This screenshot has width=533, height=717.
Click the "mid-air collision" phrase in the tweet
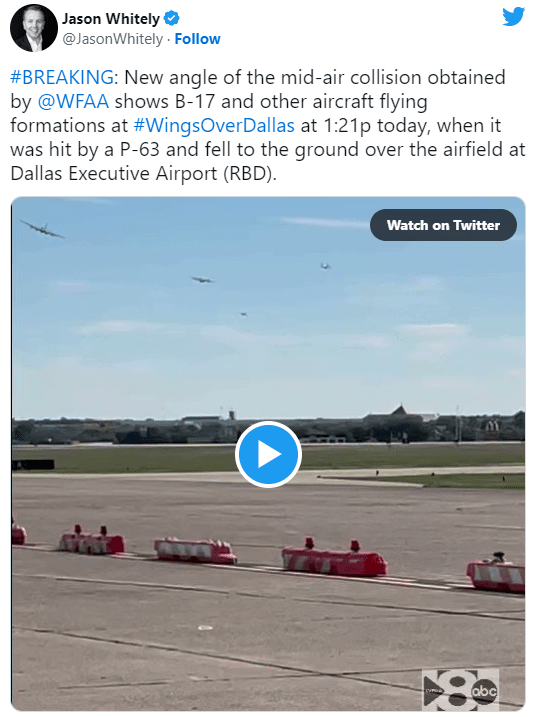click(x=351, y=77)
